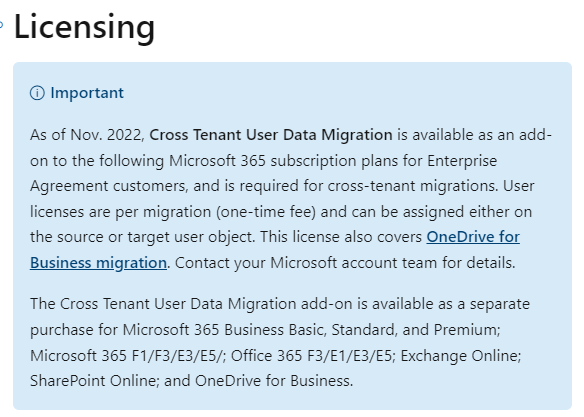Click the words 'Enterprise' in first paragraph
The width and height of the screenshot is (584, 417).
click(462, 161)
